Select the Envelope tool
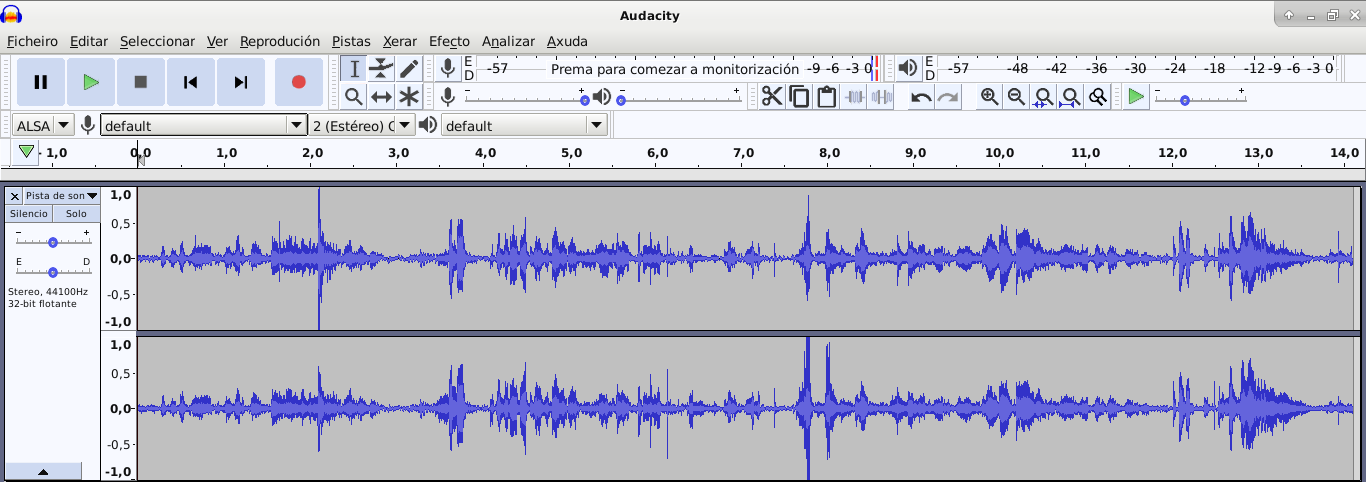 click(381, 69)
